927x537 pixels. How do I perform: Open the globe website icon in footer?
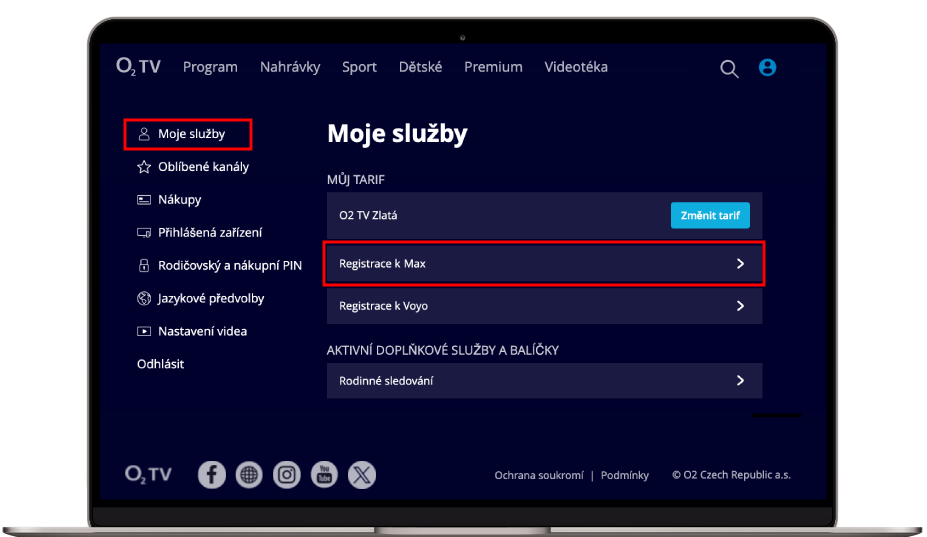point(249,475)
